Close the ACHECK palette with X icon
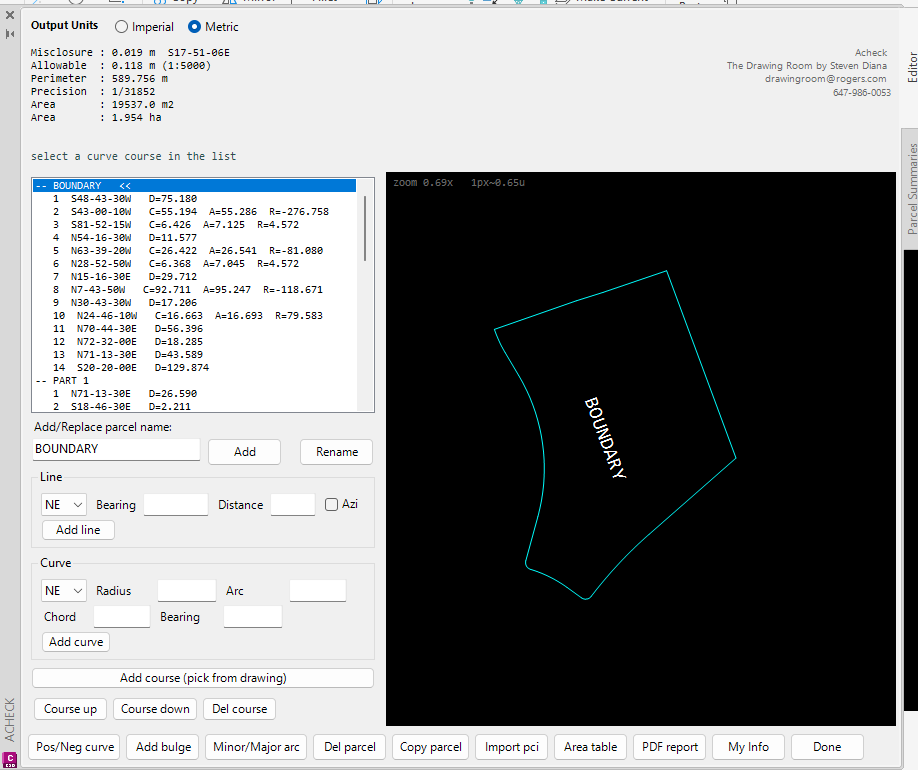The image size is (918, 770). (10, 15)
